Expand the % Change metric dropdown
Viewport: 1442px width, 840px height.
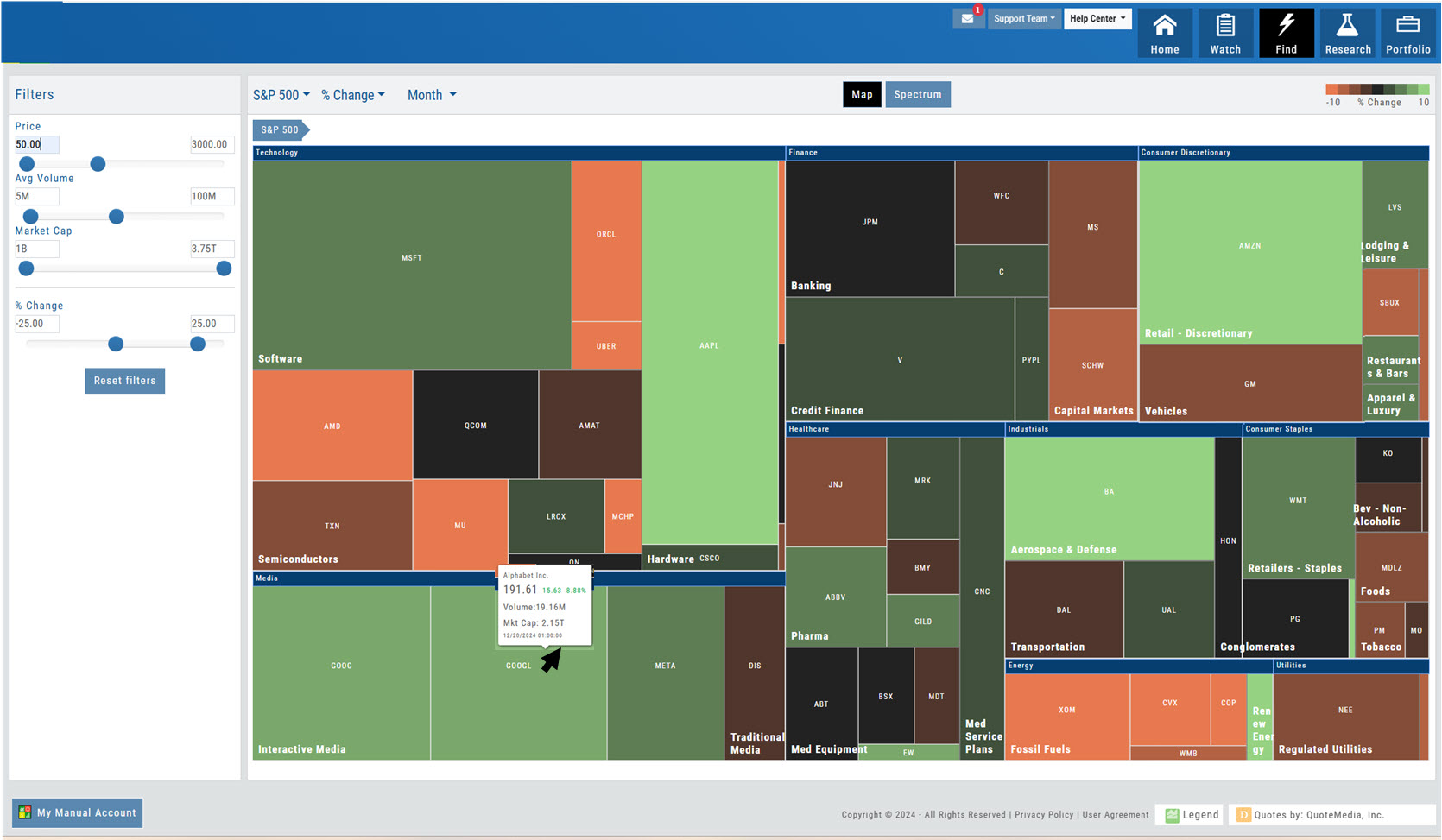[x=353, y=95]
